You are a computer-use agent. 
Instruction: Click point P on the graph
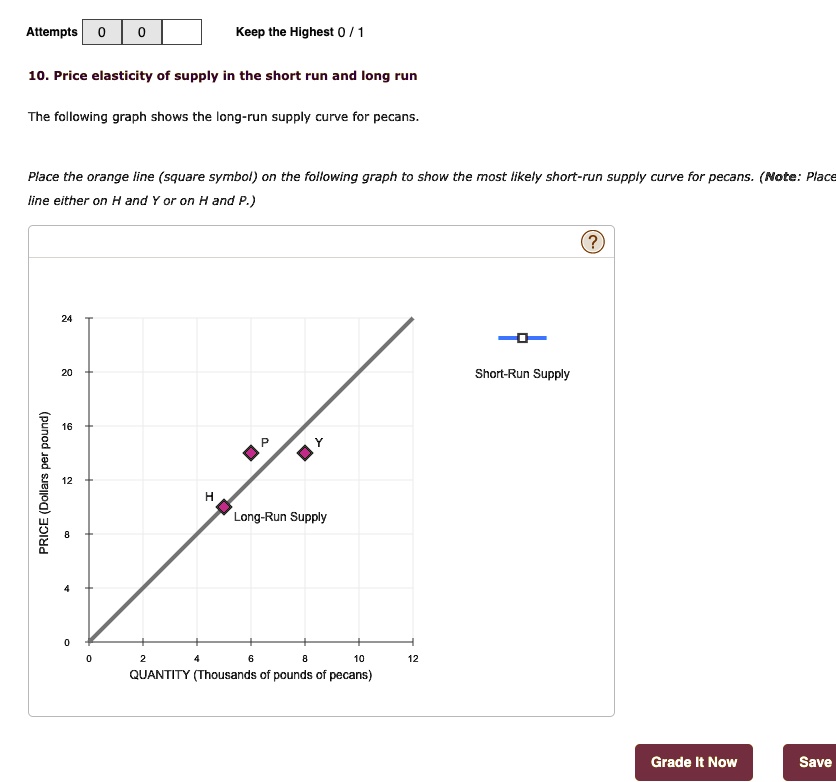(251, 452)
